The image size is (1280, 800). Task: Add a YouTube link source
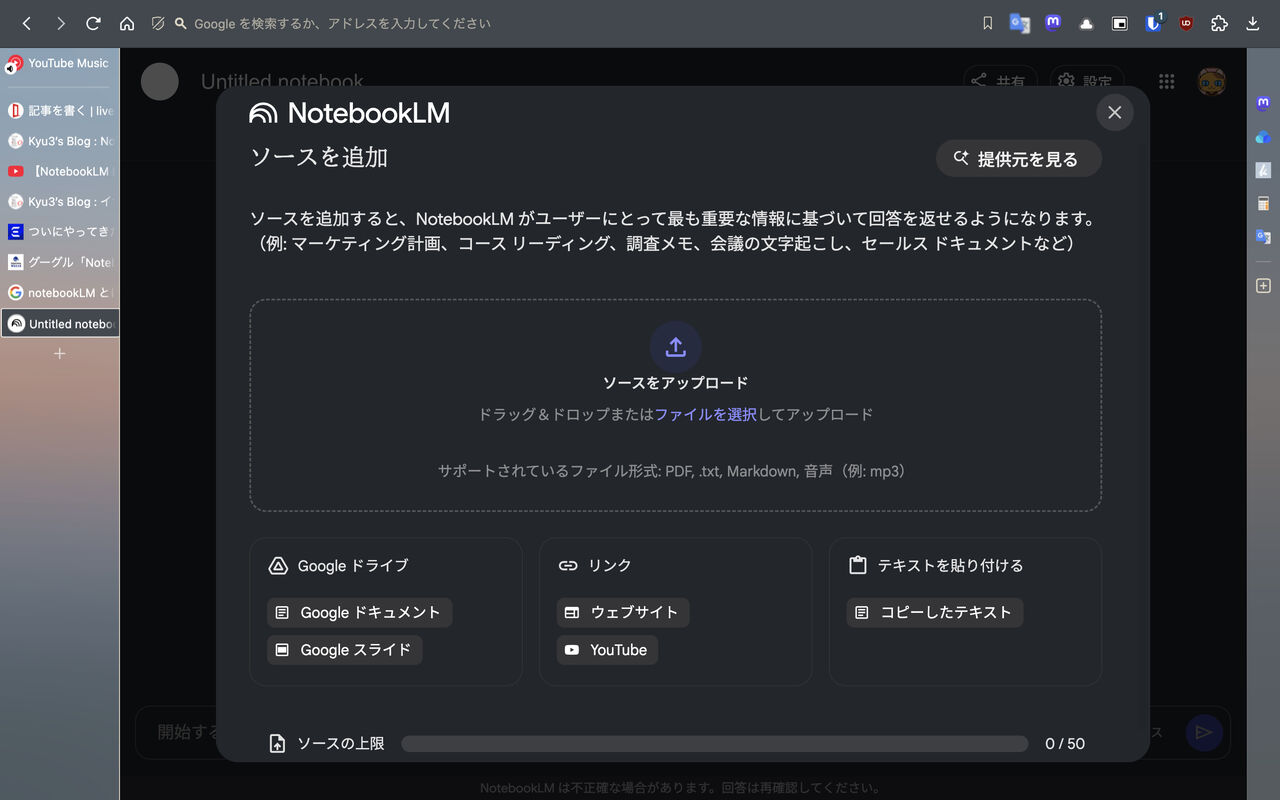tap(607, 650)
